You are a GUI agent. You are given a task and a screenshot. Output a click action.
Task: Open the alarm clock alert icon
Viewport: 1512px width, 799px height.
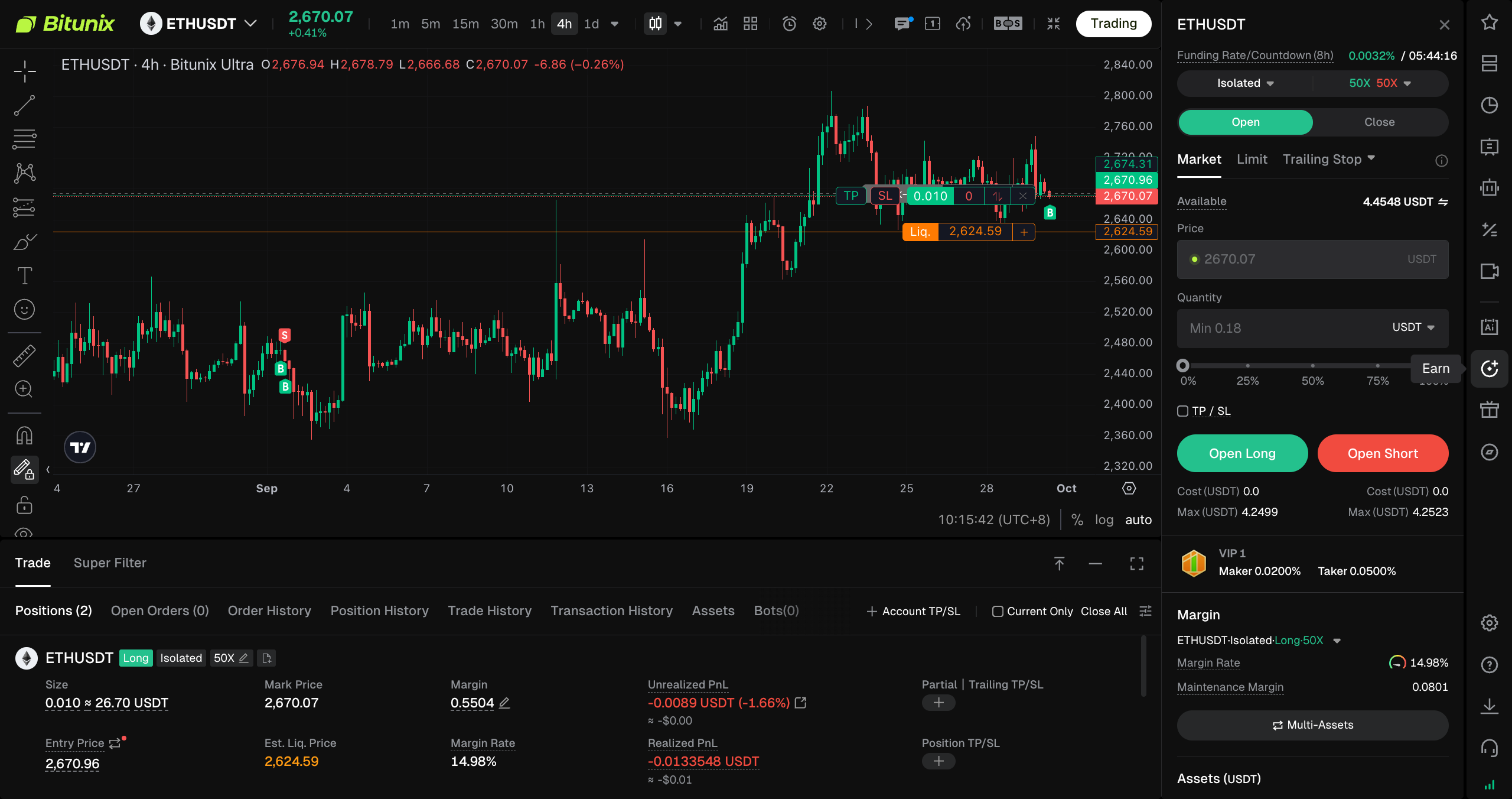789,24
